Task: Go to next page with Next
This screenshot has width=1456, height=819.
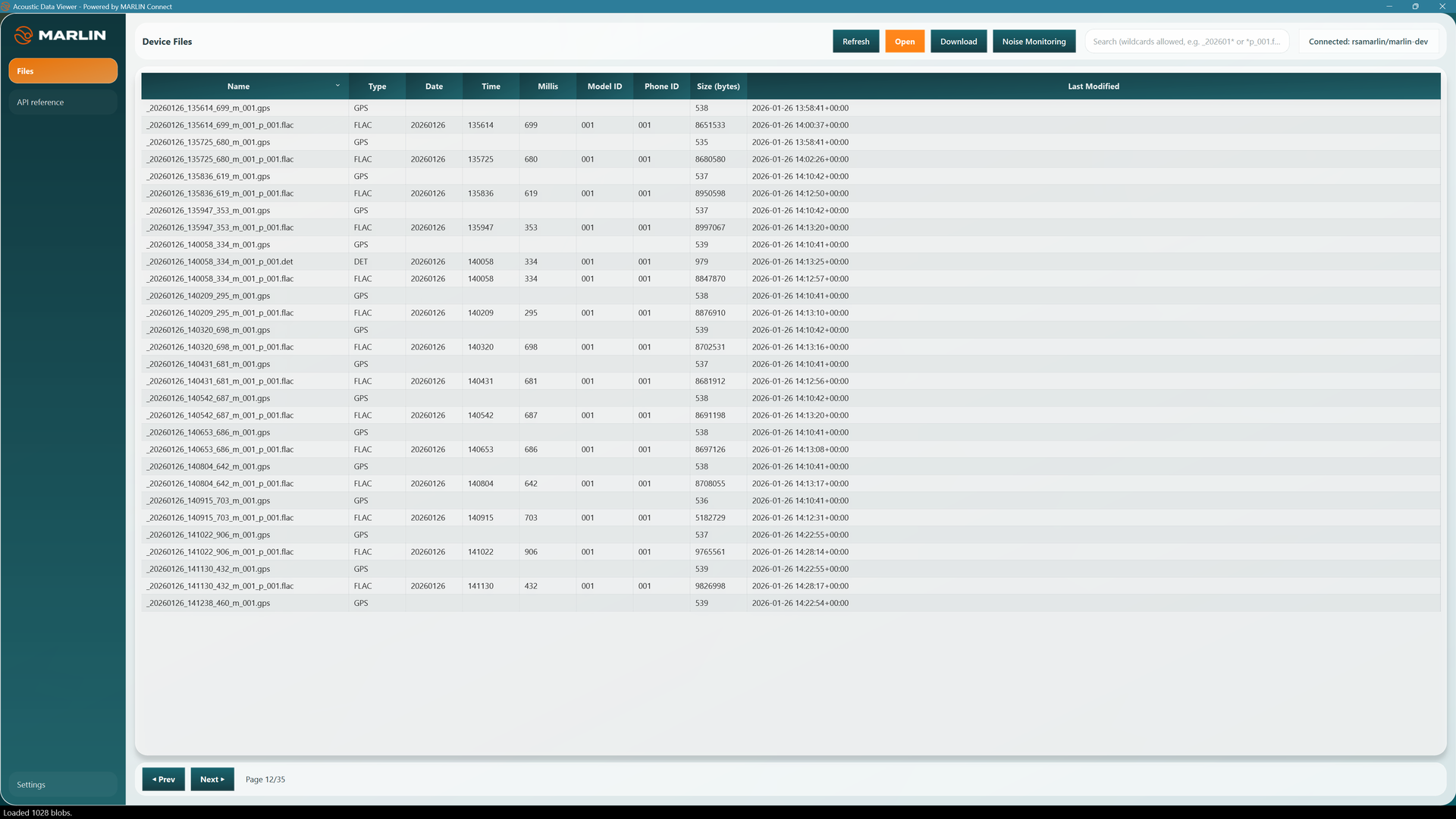Action: pos(212,780)
